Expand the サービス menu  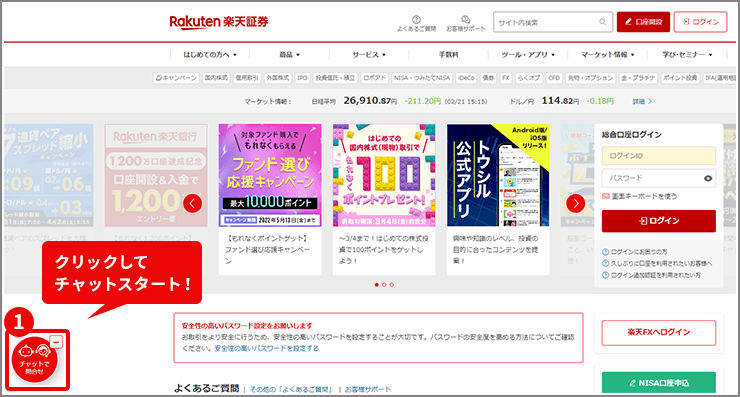tap(369, 55)
